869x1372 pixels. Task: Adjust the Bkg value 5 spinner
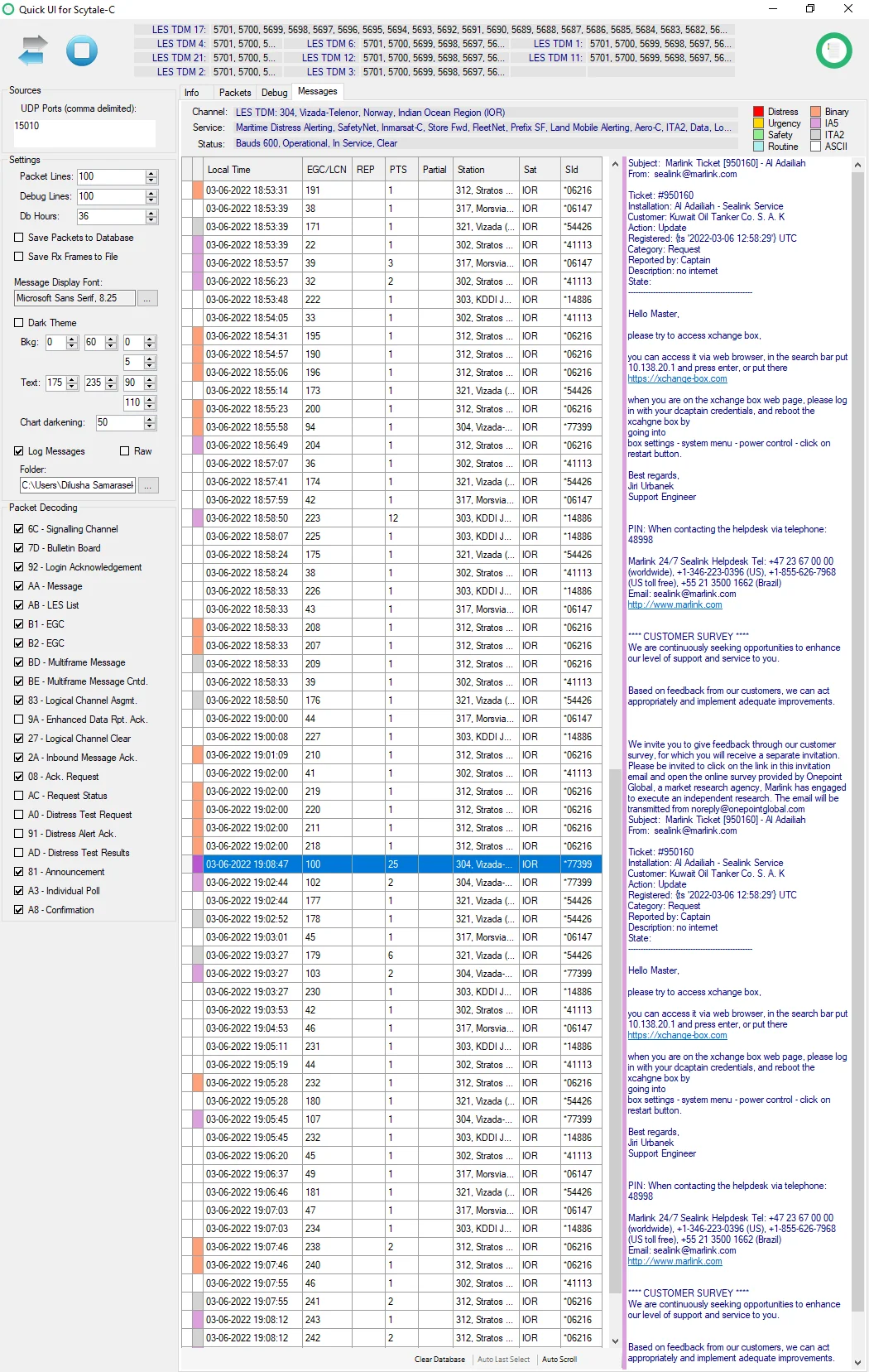150,363
